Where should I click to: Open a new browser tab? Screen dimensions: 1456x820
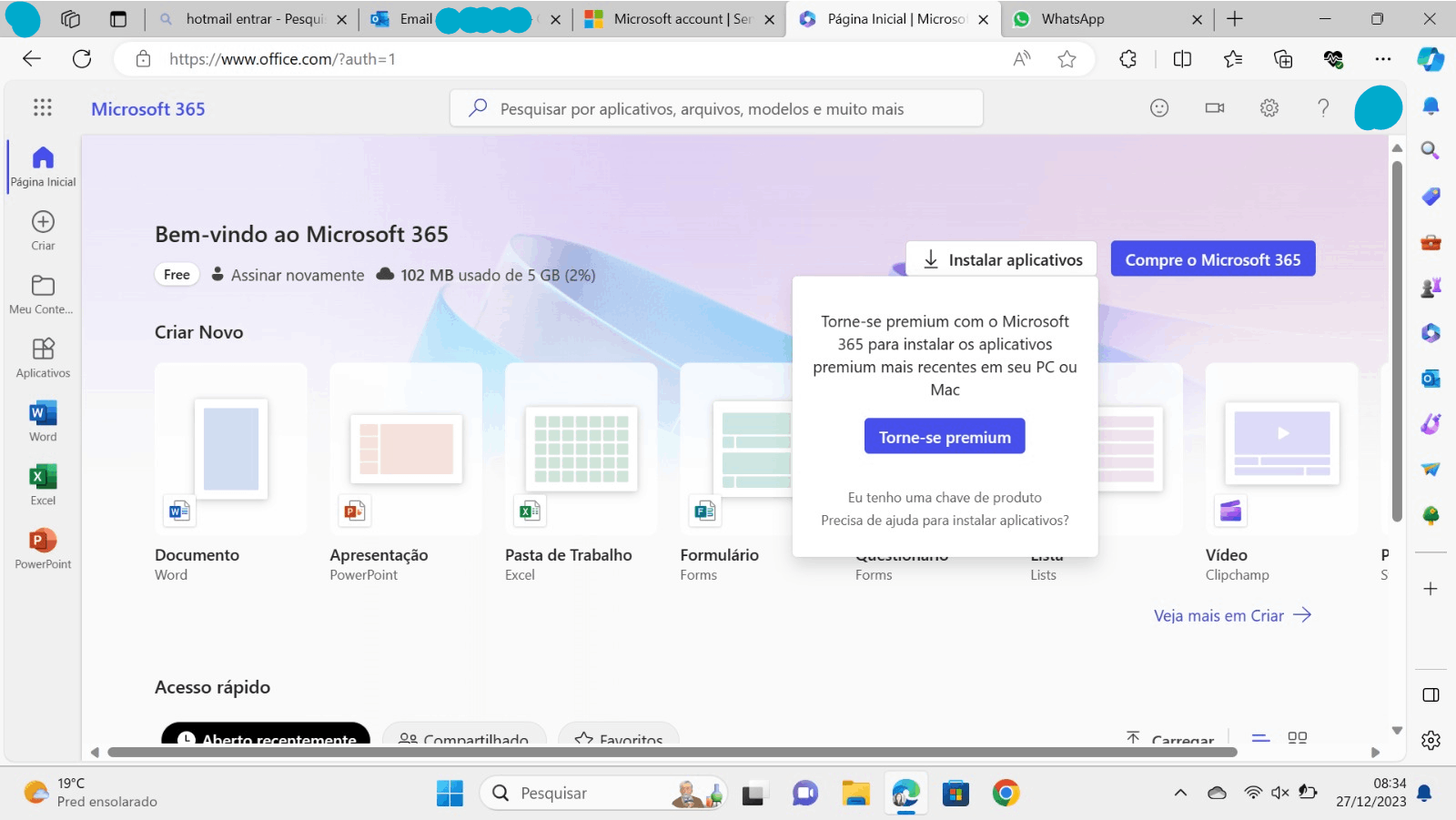pos(1235,19)
